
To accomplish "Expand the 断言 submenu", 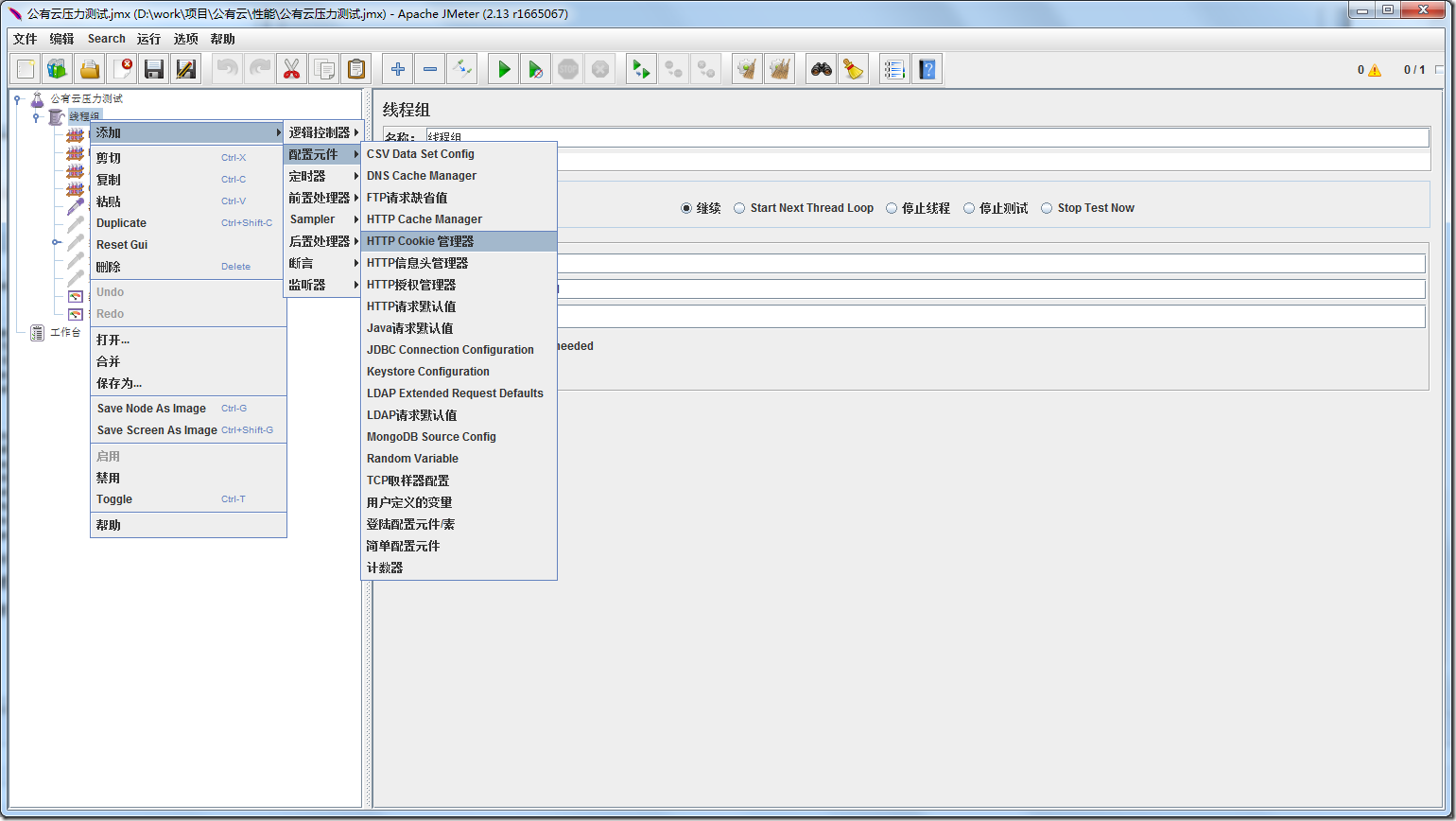I will 322,263.
